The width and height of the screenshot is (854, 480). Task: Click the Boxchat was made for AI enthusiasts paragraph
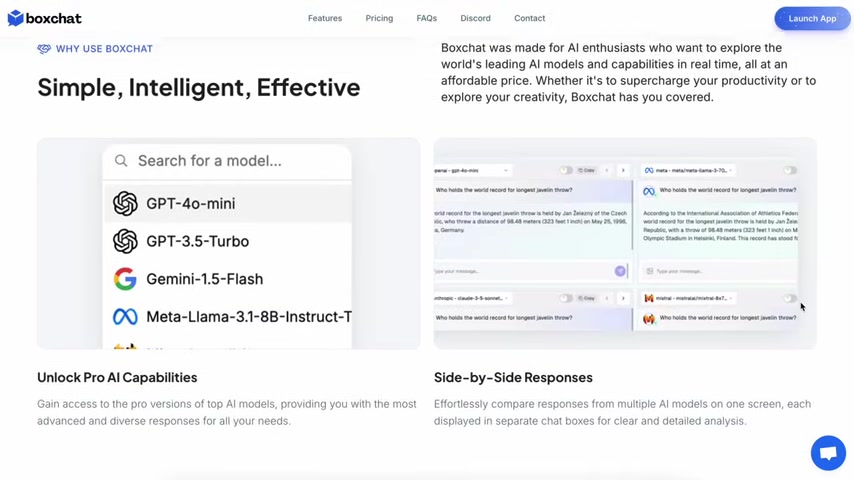[629, 72]
